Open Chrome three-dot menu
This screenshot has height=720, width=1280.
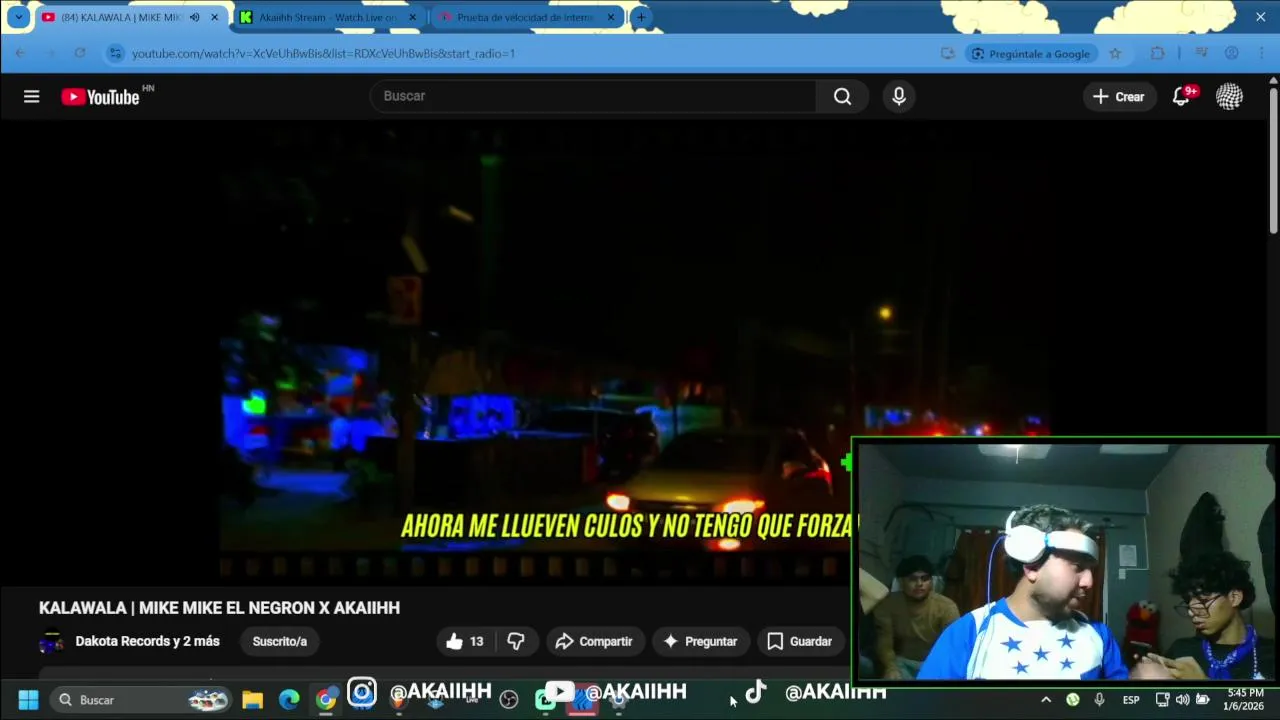(x=1261, y=53)
